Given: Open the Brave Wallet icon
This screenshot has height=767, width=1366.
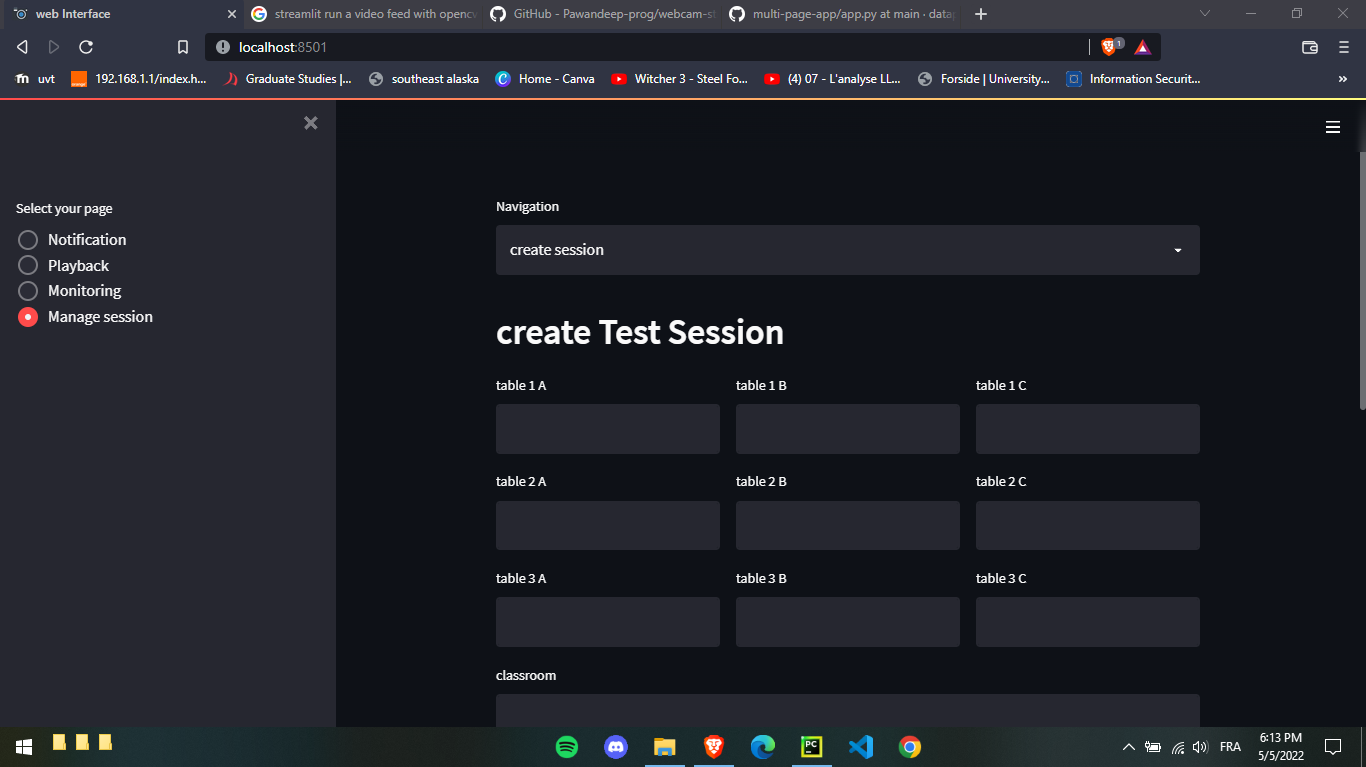Looking at the screenshot, I should click(x=1310, y=47).
